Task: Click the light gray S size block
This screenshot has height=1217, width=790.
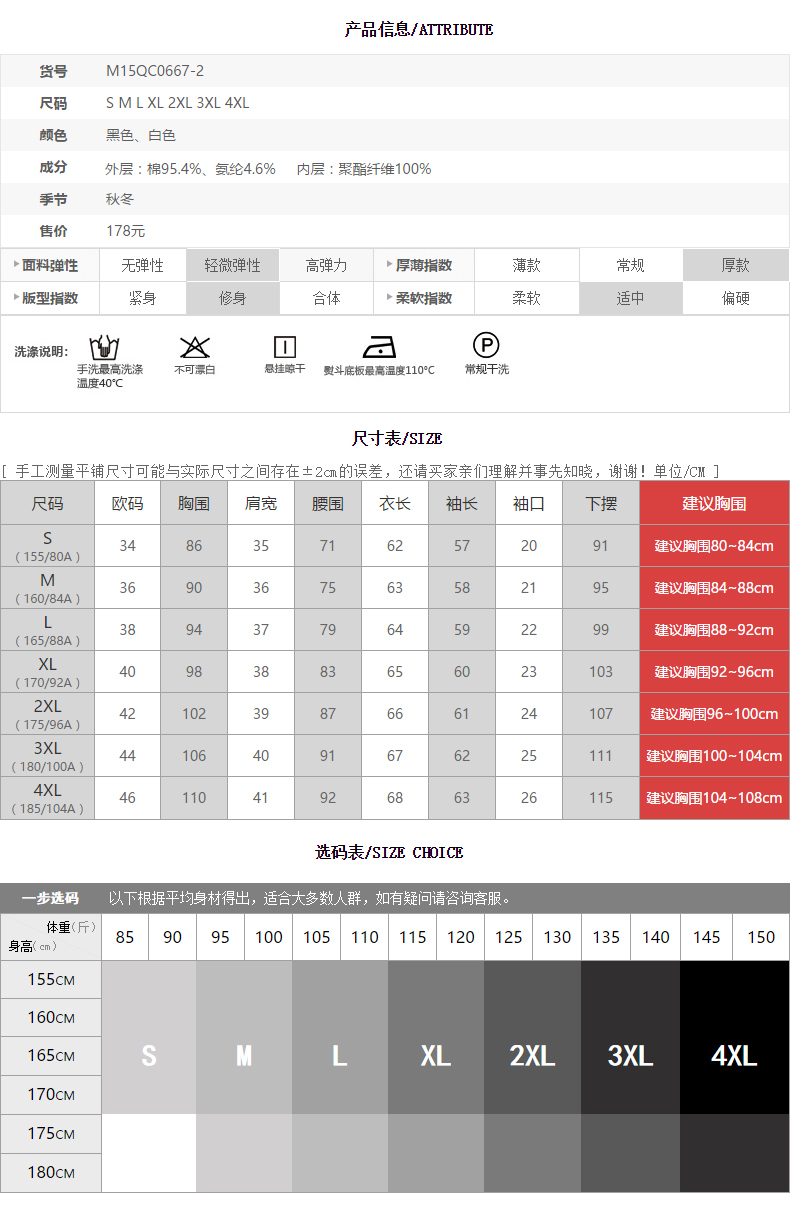Action: coord(149,1055)
